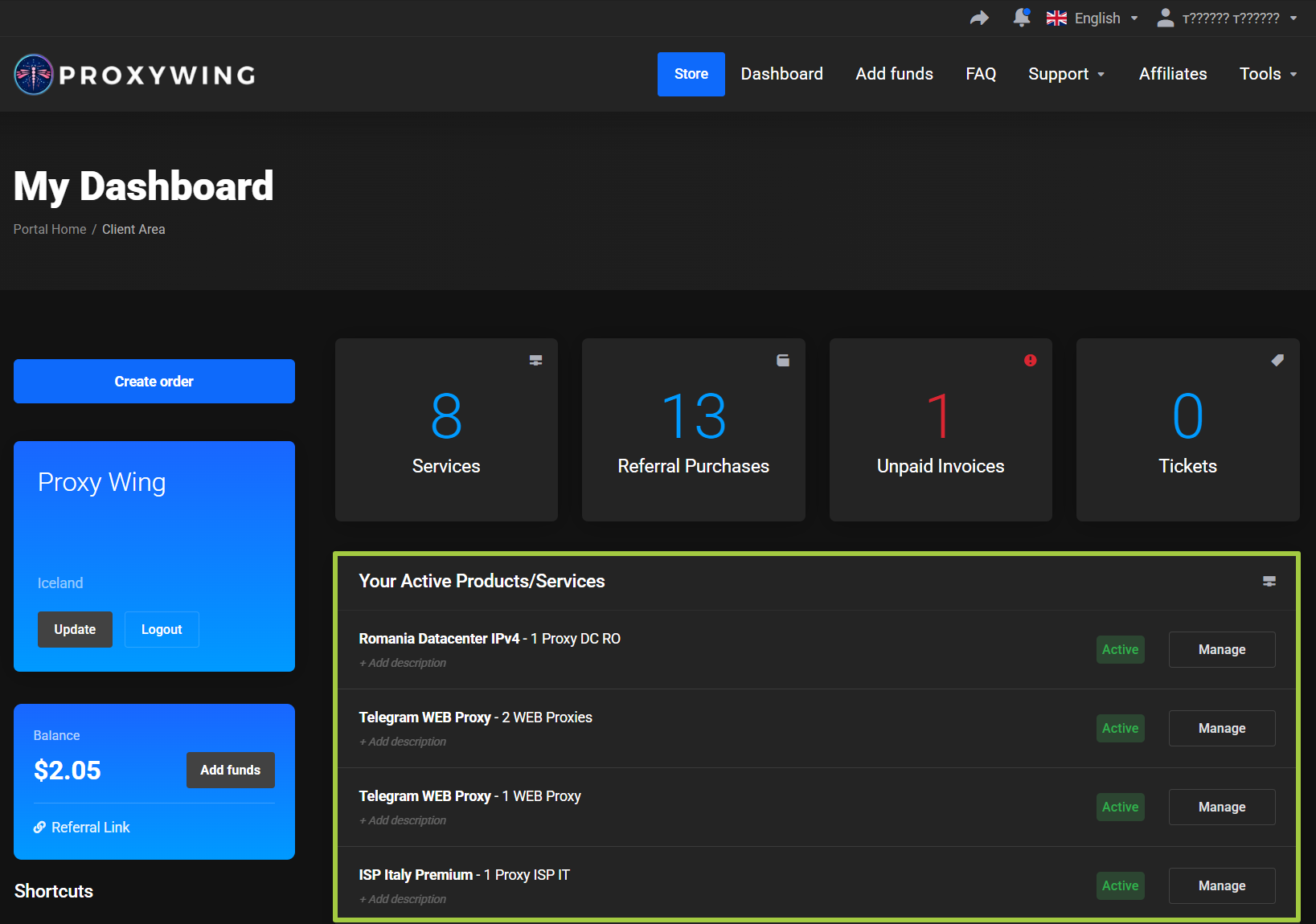Open the FAQ page
The image size is (1316, 924).
(x=981, y=74)
